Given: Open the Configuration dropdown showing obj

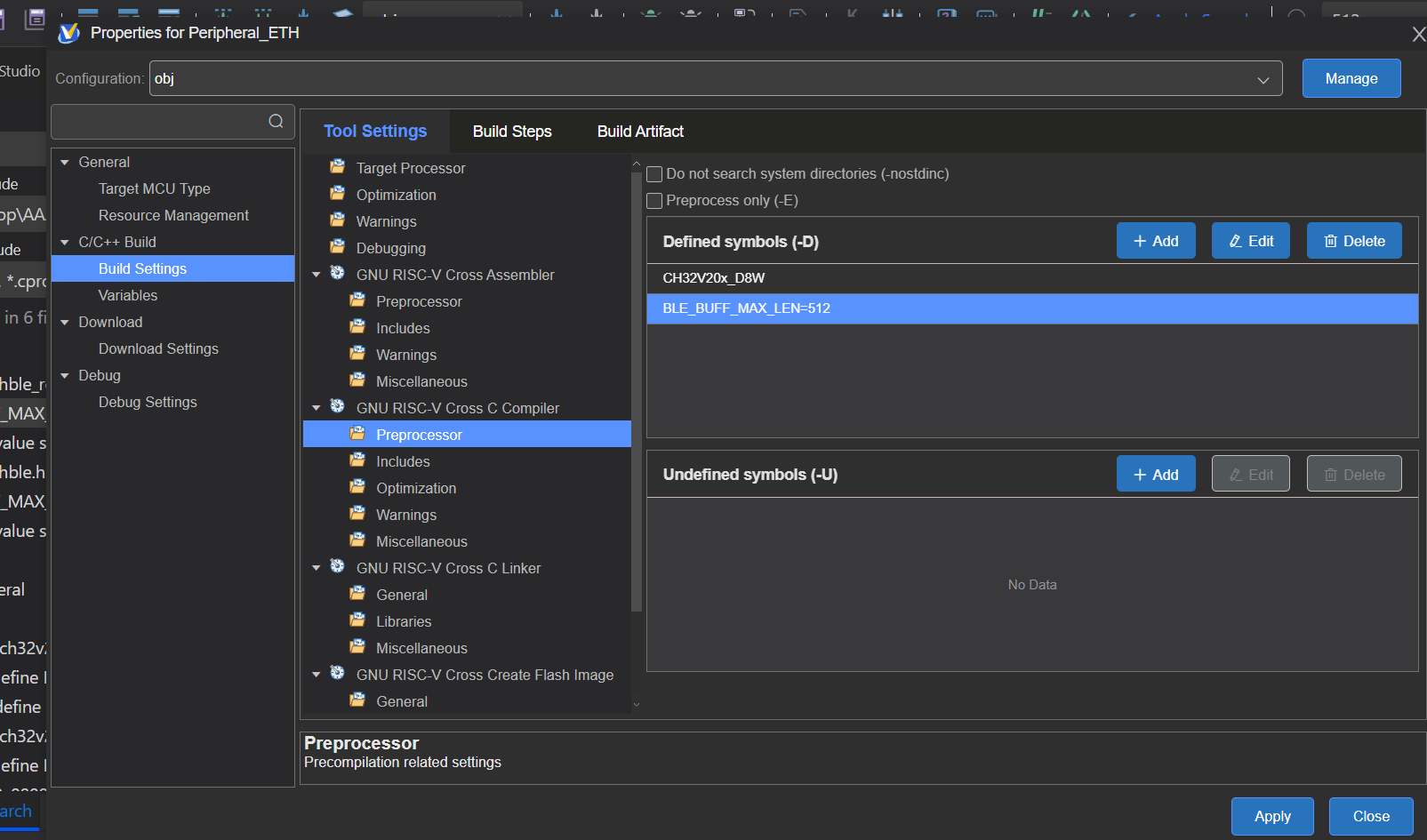Looking at the screenshot, I should (716, 78).
